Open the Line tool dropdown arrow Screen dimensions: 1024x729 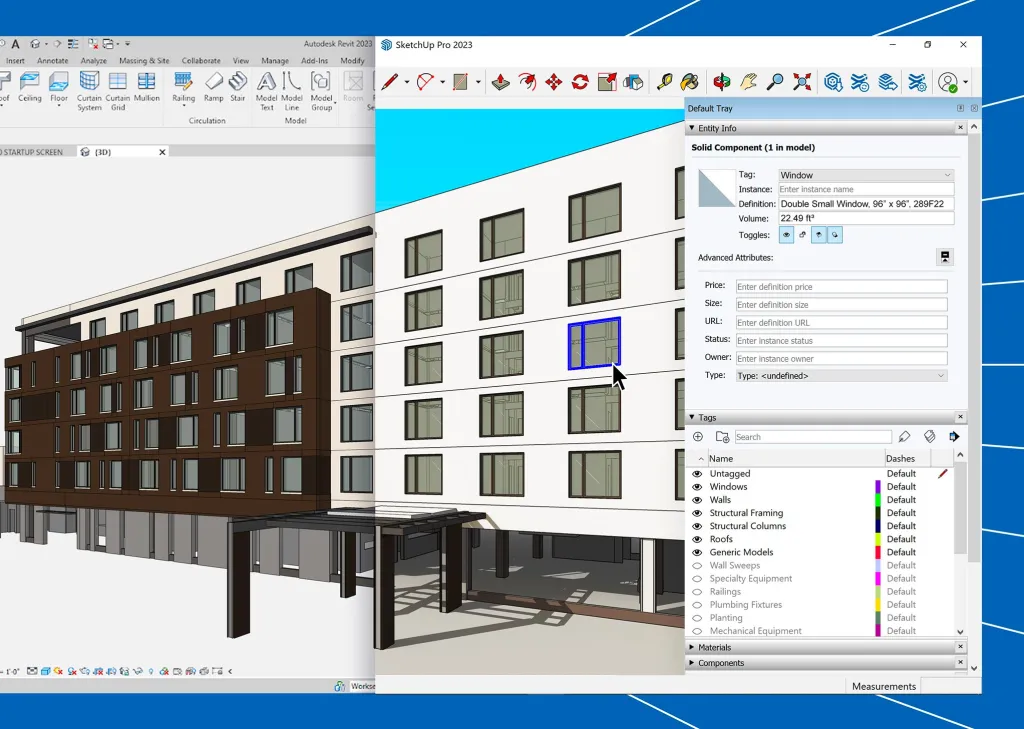tap(406, 82)
